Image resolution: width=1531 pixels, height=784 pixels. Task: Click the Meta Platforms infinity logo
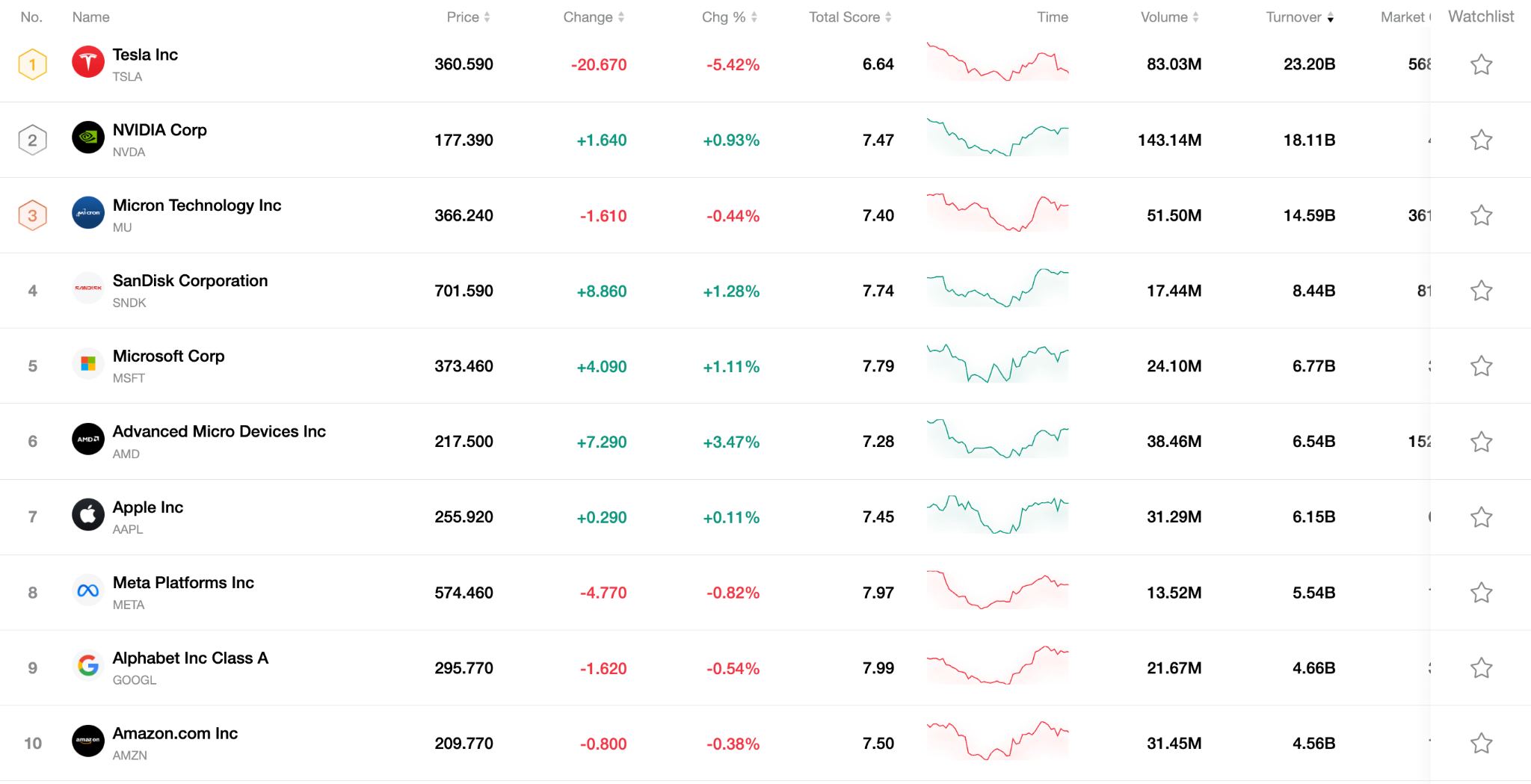pos(88,591)
